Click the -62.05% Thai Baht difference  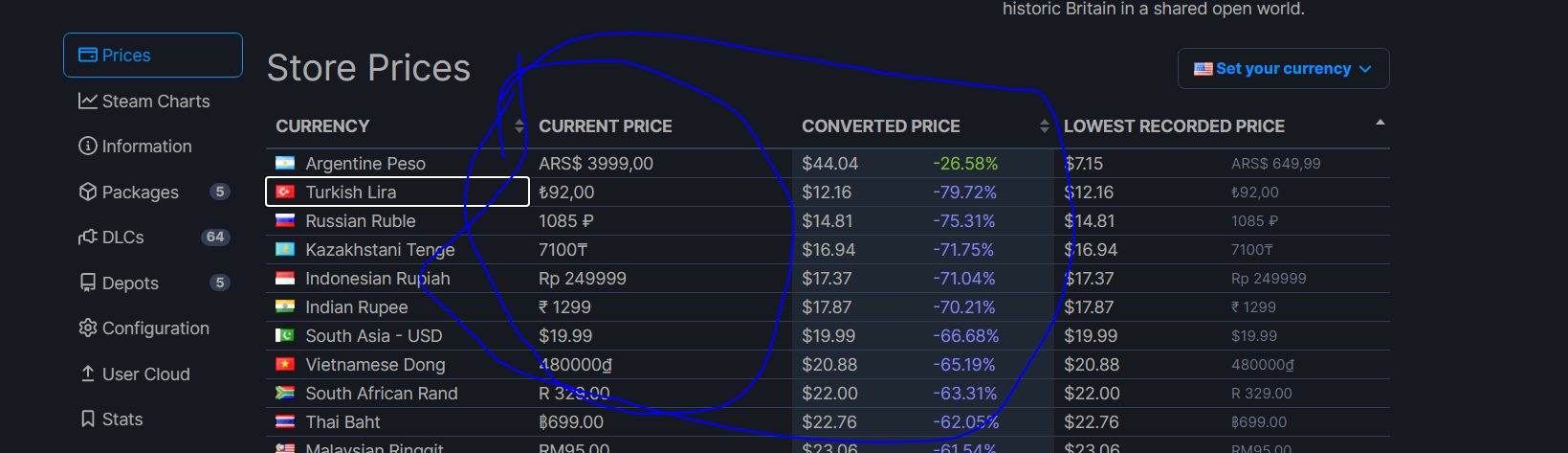coord(965,422)
